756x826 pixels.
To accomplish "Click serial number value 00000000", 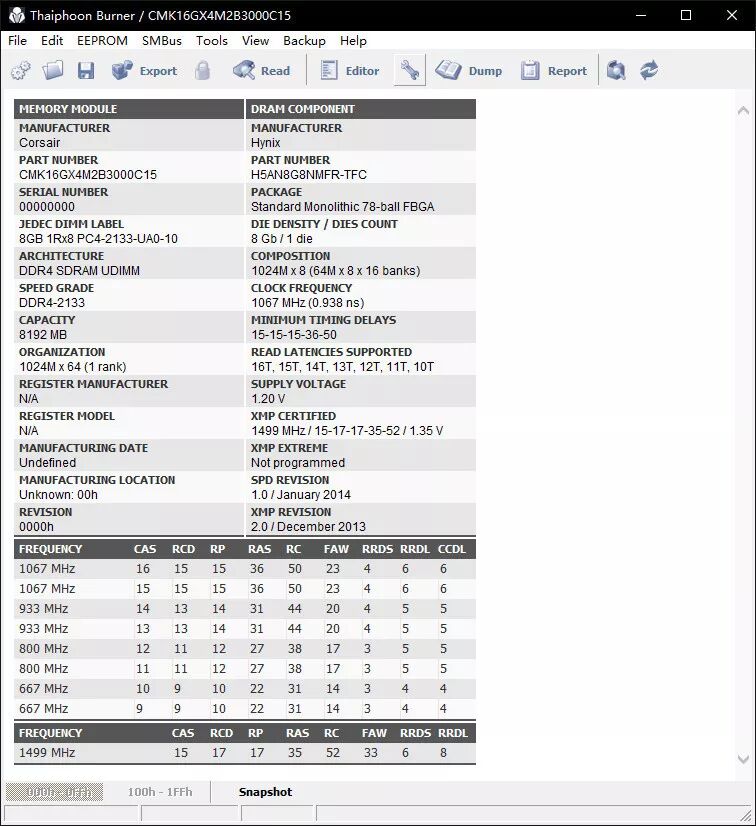I will coord(47,206).
